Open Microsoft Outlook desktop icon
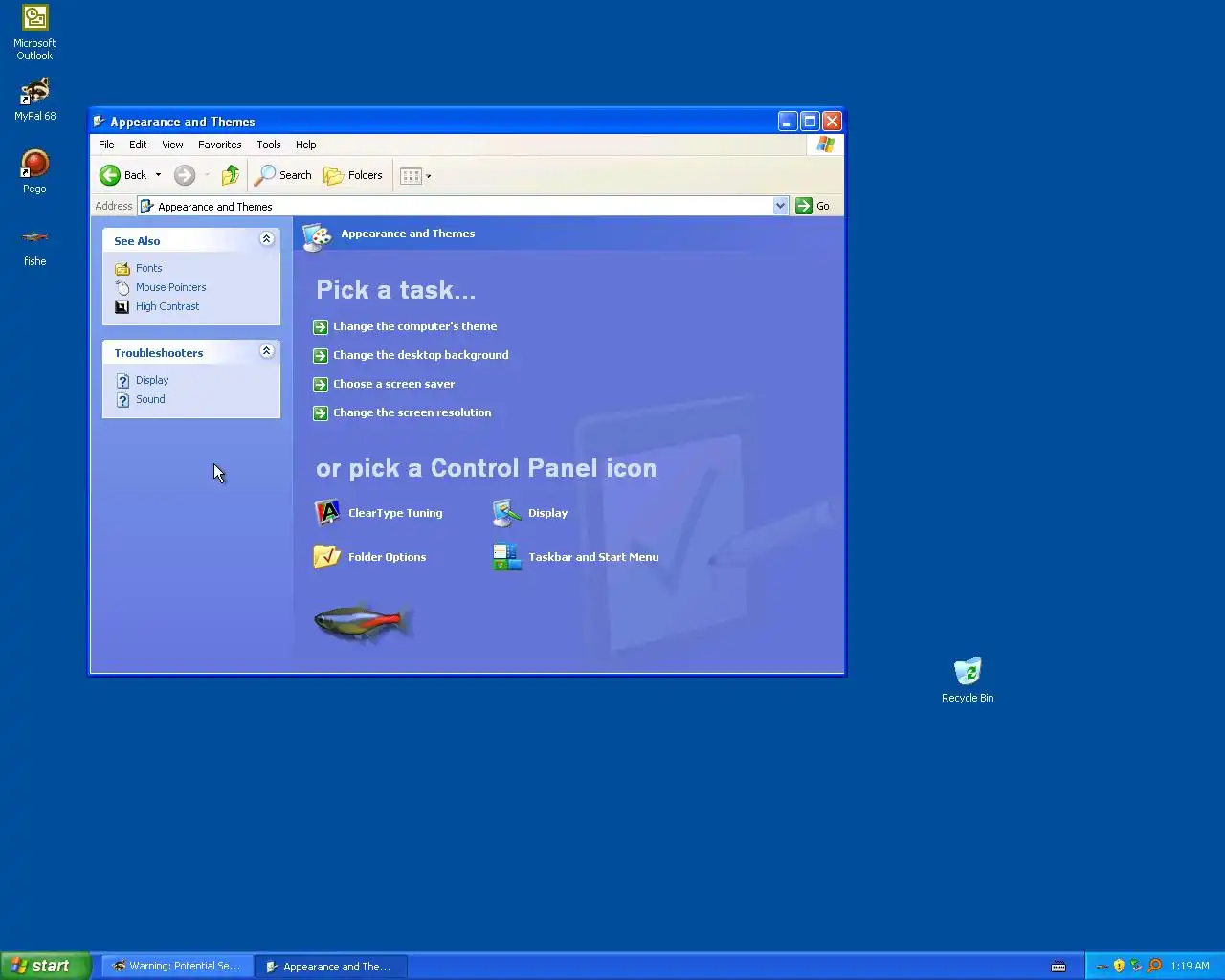1225x980 pixels. [34, 33]
